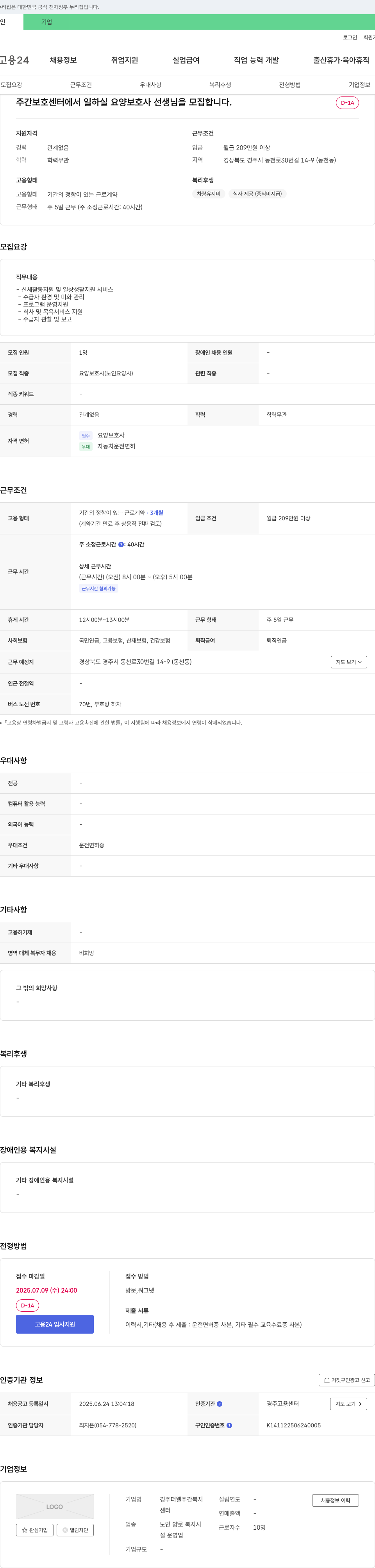Click the 우대 license badge
The width and height of the screenshot is (375, 1568).
(x=86, y=447)
